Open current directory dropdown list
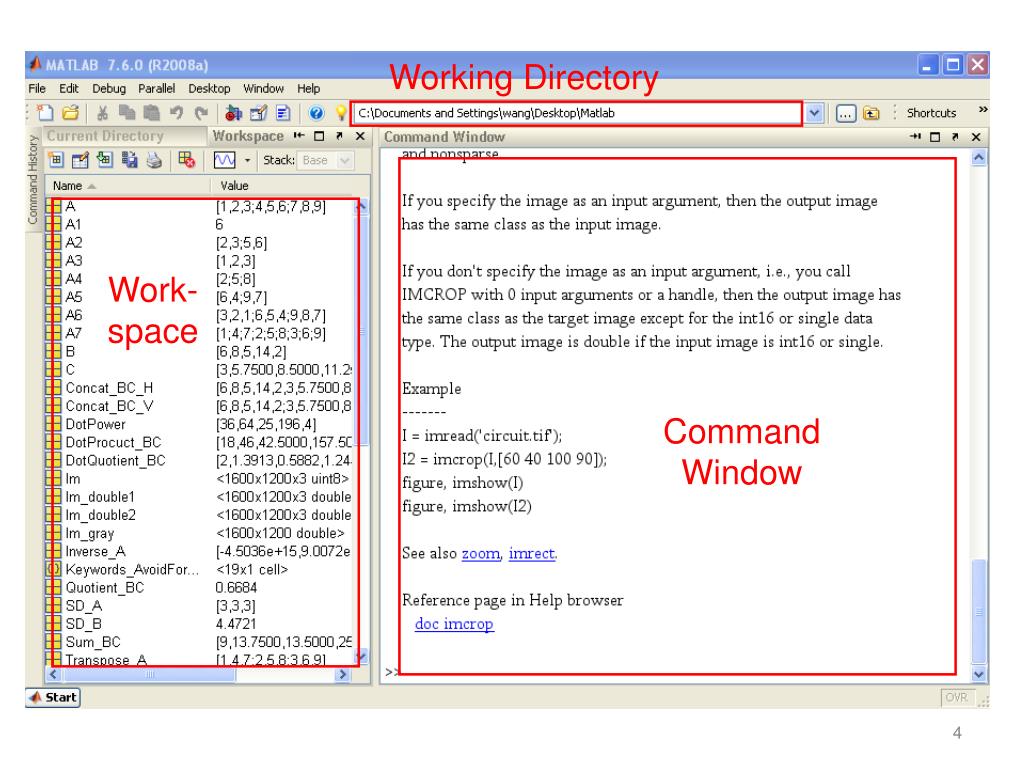The image size is (1024, 768). (814, 113)
